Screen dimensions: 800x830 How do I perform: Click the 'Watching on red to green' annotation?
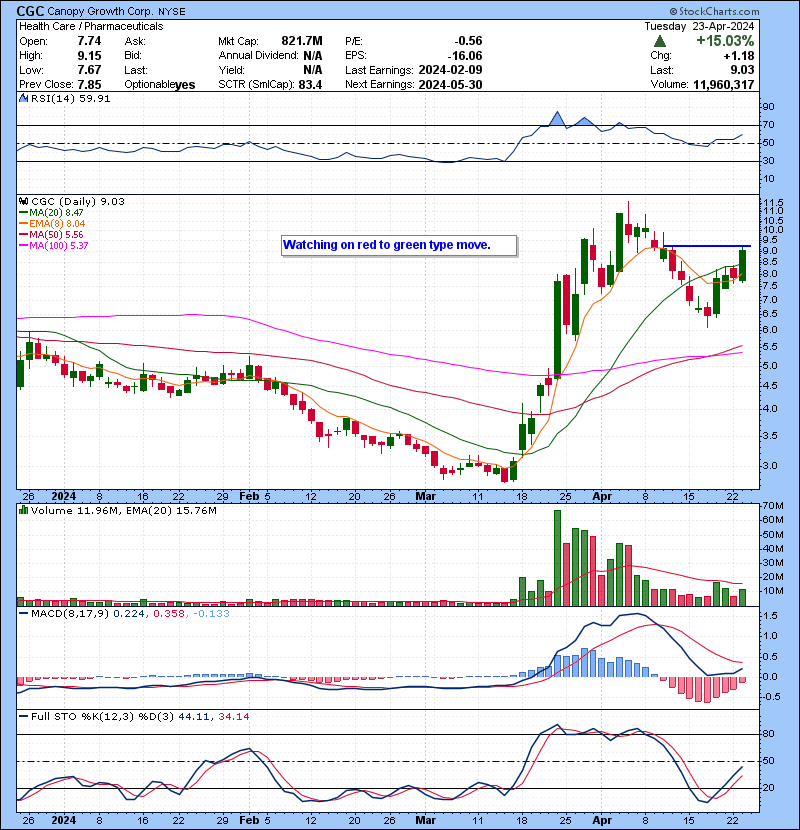[400, 245]
